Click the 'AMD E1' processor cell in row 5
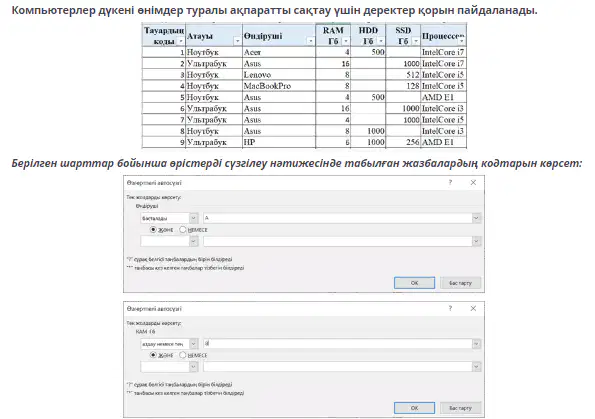595x419 pixels. coord(443,97)
